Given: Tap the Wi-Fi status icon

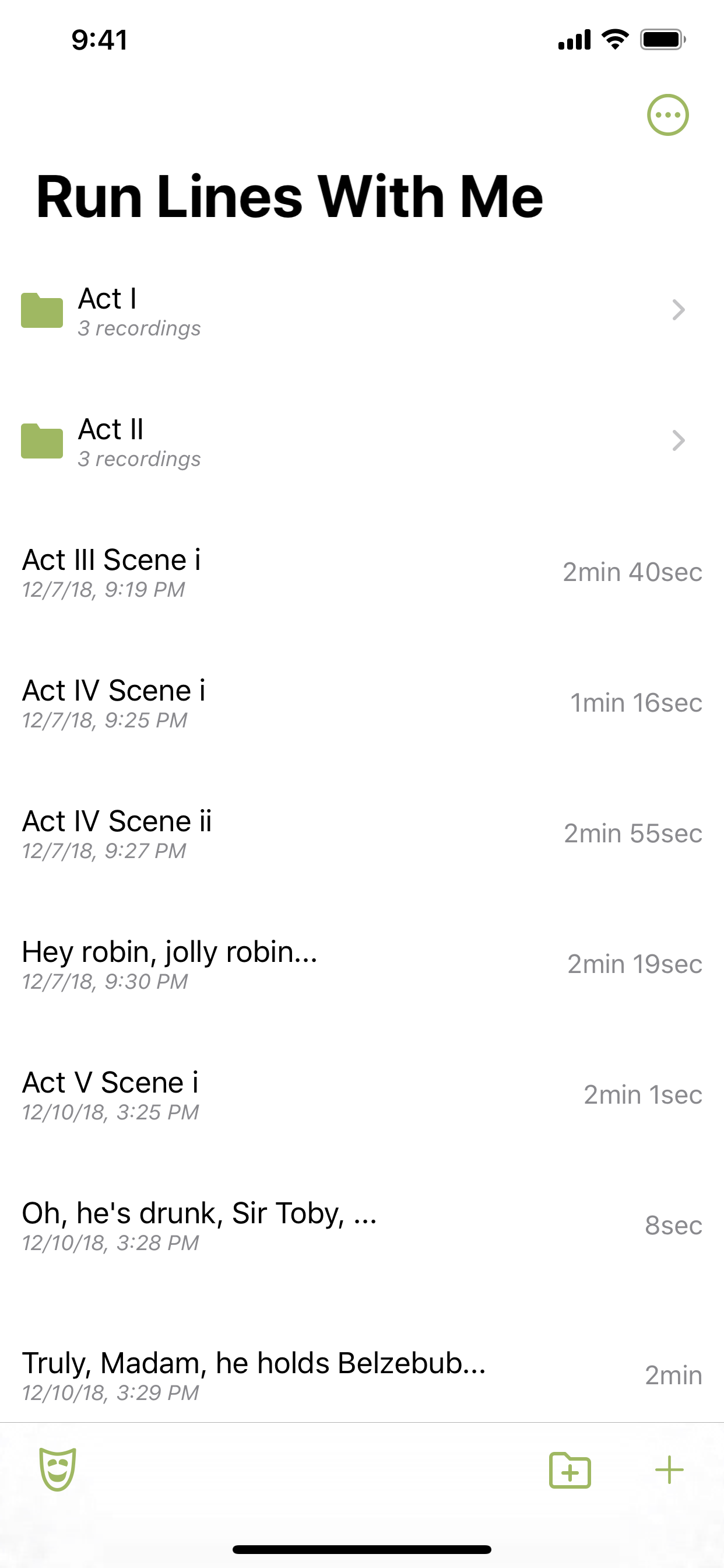Looking at the screenshot, I should click(x=615, y=40).
